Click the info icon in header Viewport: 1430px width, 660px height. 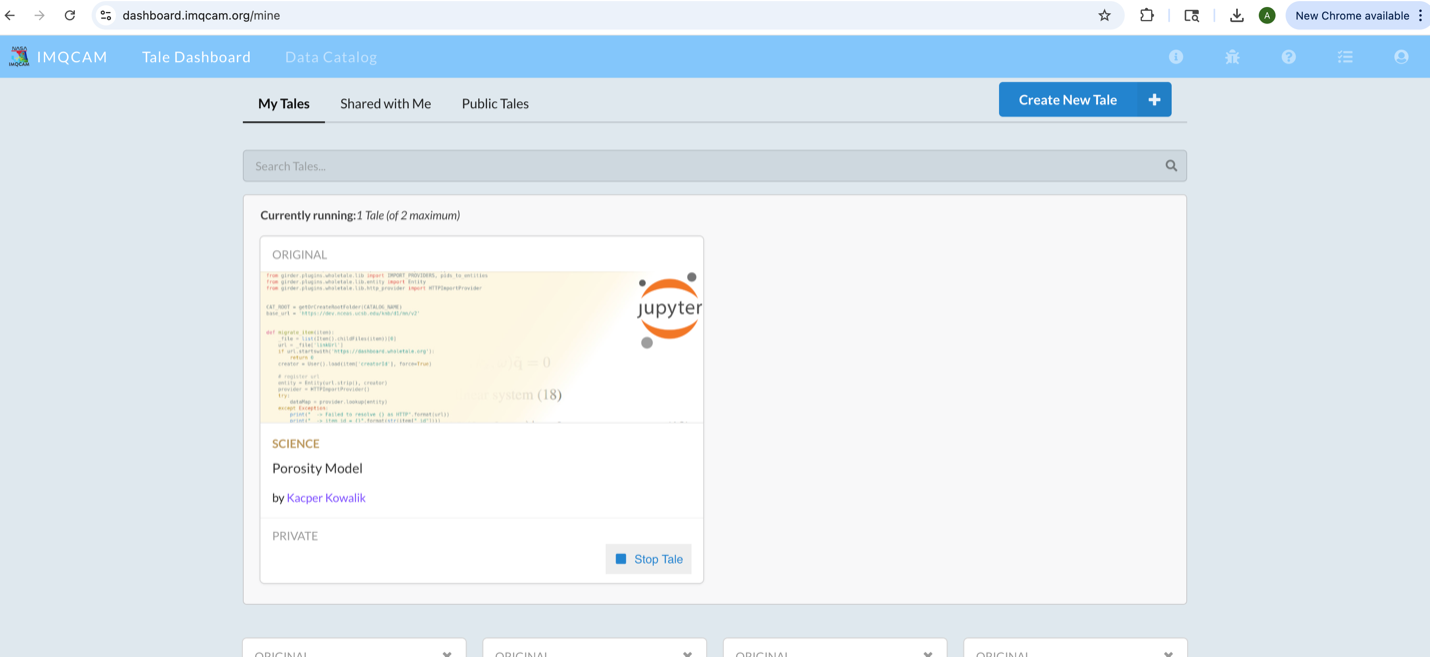pos(1176,57)
